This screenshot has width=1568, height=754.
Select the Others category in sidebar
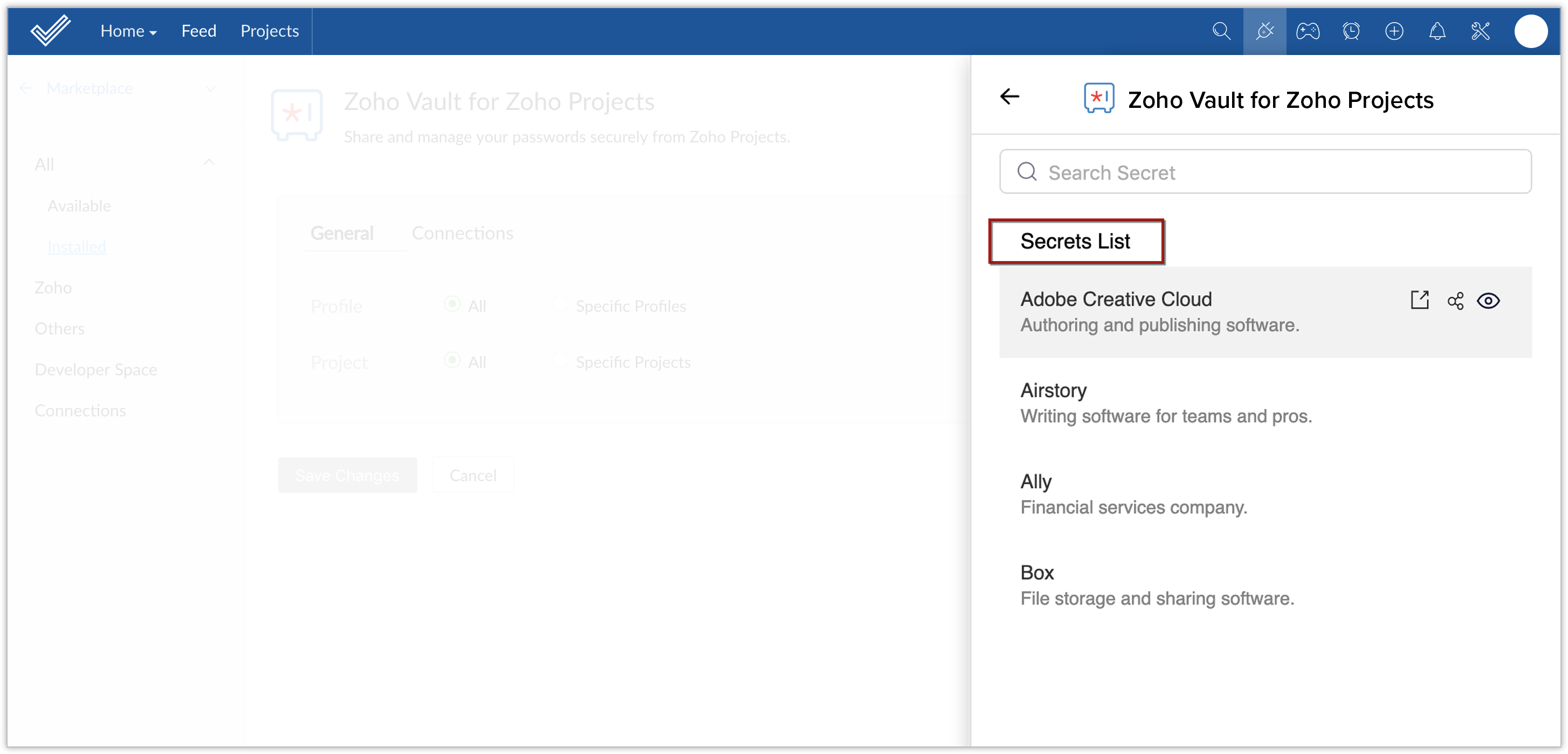60,329
